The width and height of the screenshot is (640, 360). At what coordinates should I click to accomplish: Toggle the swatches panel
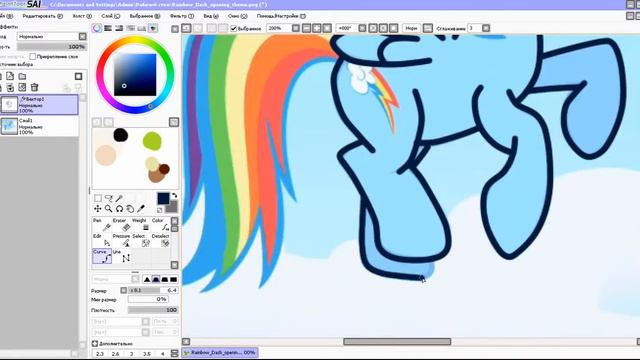point(142,28)
